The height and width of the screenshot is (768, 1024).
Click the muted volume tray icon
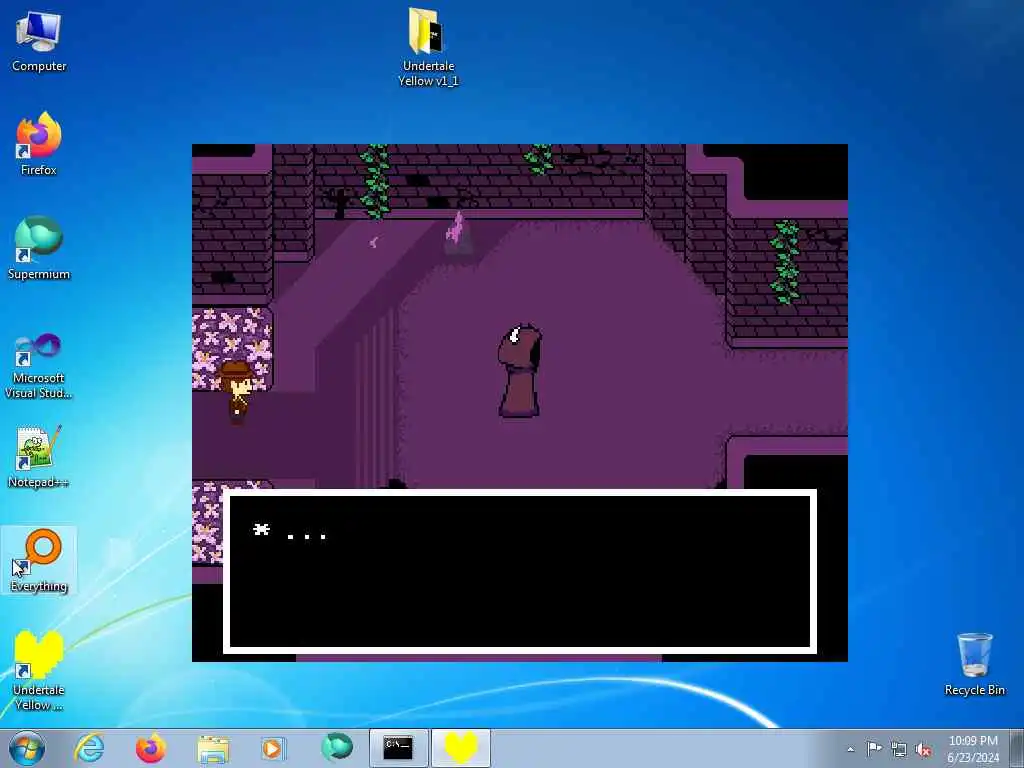pos(923,749)
